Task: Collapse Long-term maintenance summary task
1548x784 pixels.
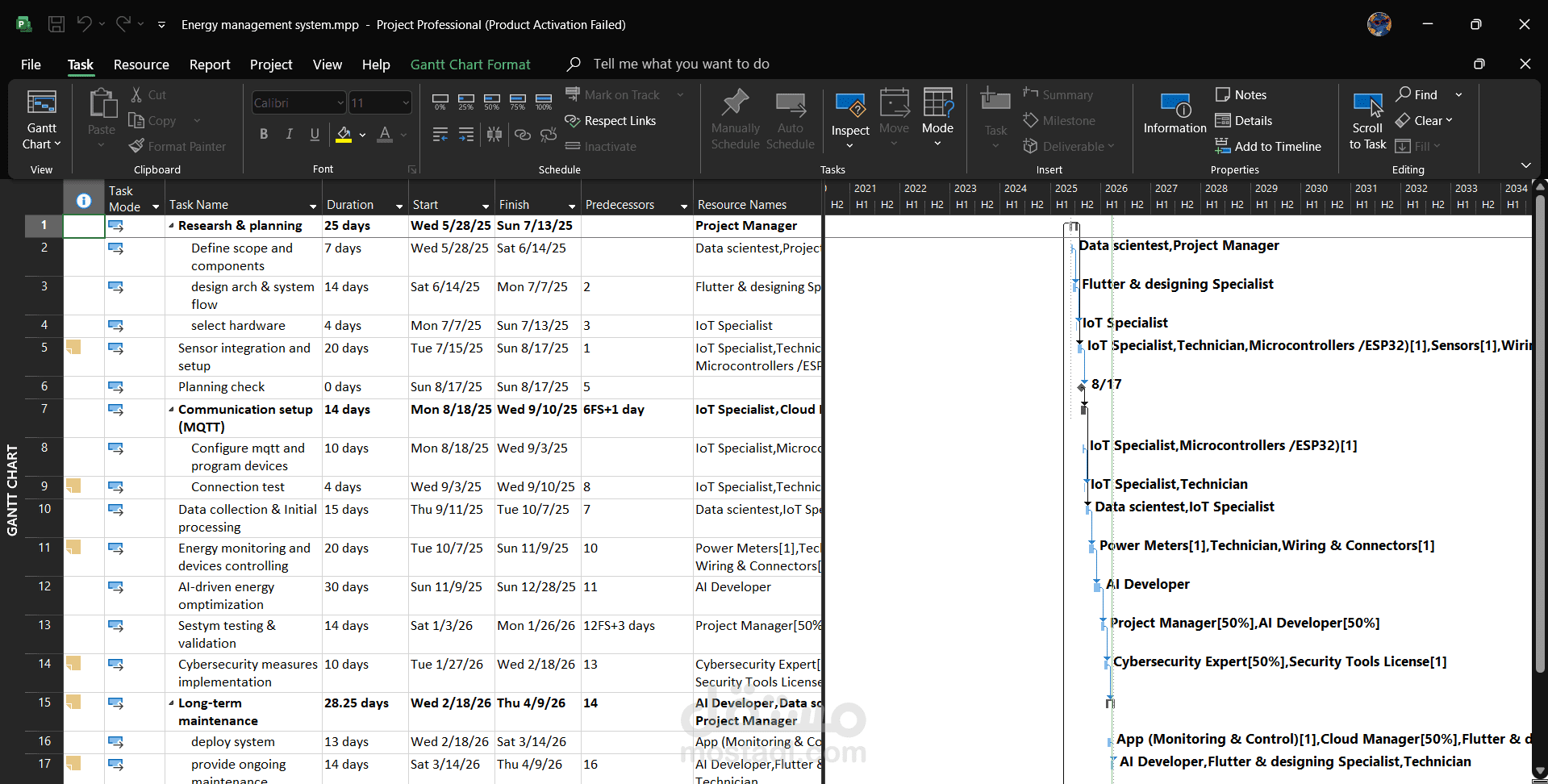Action: pos(171,703)
